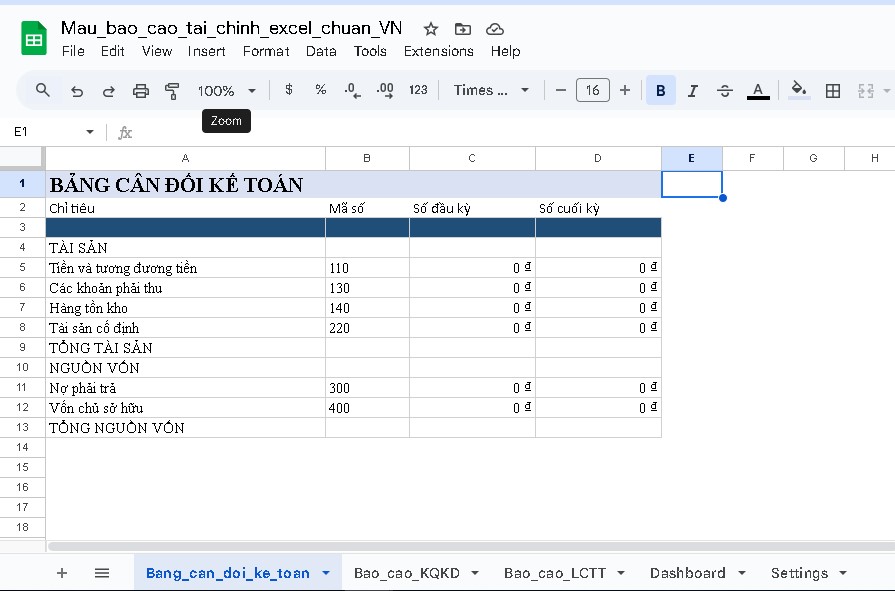Add a new sheet with plus button
The width and height of the screenshot is (895, 591).
click(61, 572)
